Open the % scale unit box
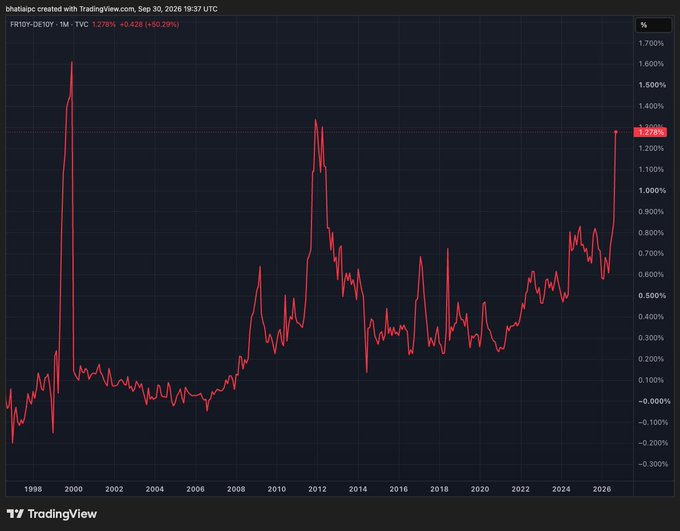Screen dimensions: 680x531 click(653, 25)
